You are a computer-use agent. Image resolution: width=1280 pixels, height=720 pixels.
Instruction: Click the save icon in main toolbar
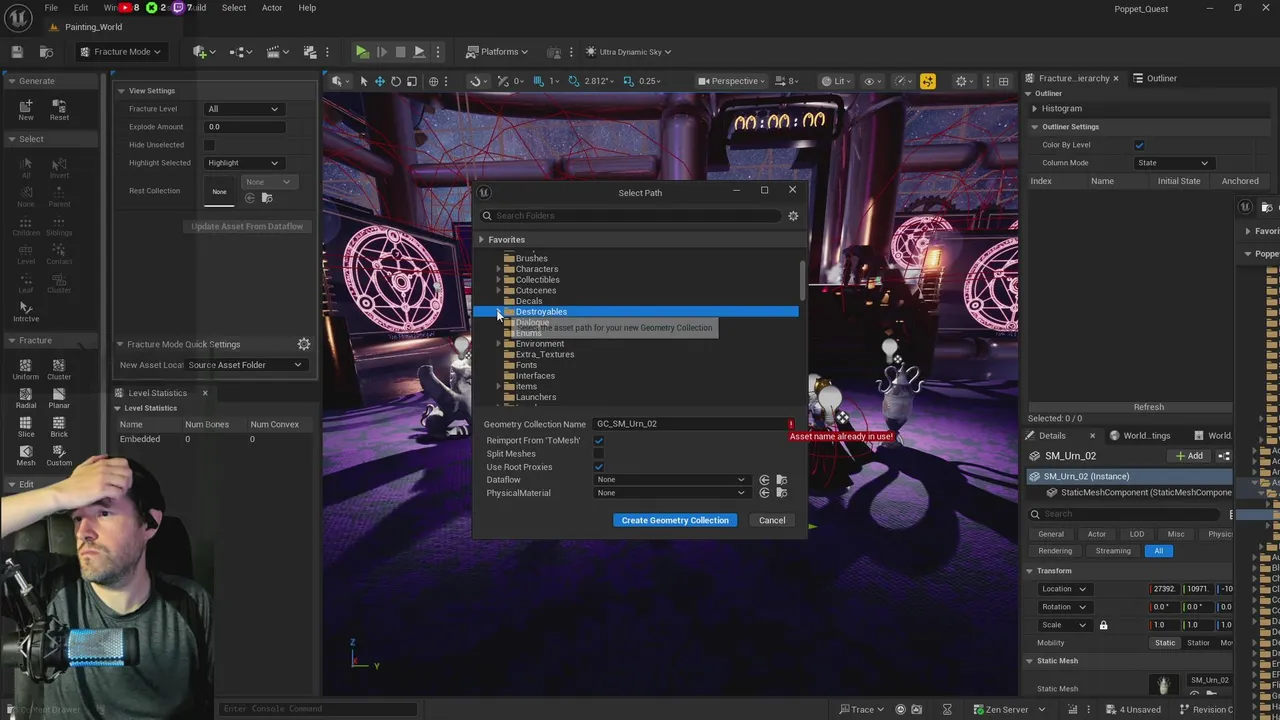[x=17, y=52]
